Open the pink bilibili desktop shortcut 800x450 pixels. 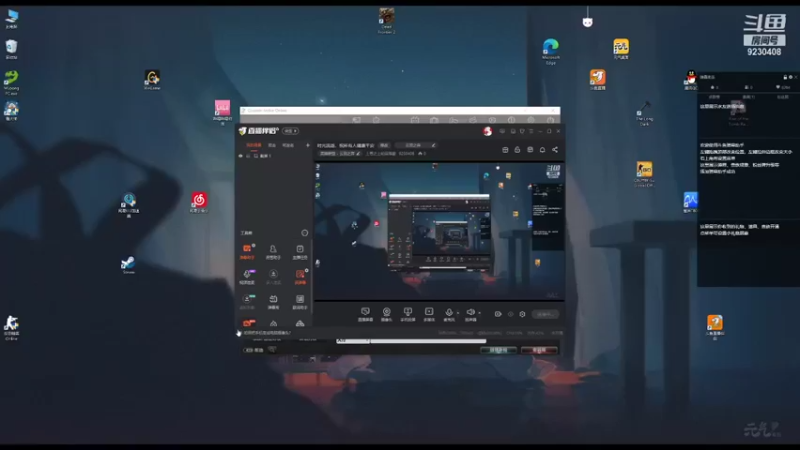tap(222, 112)
